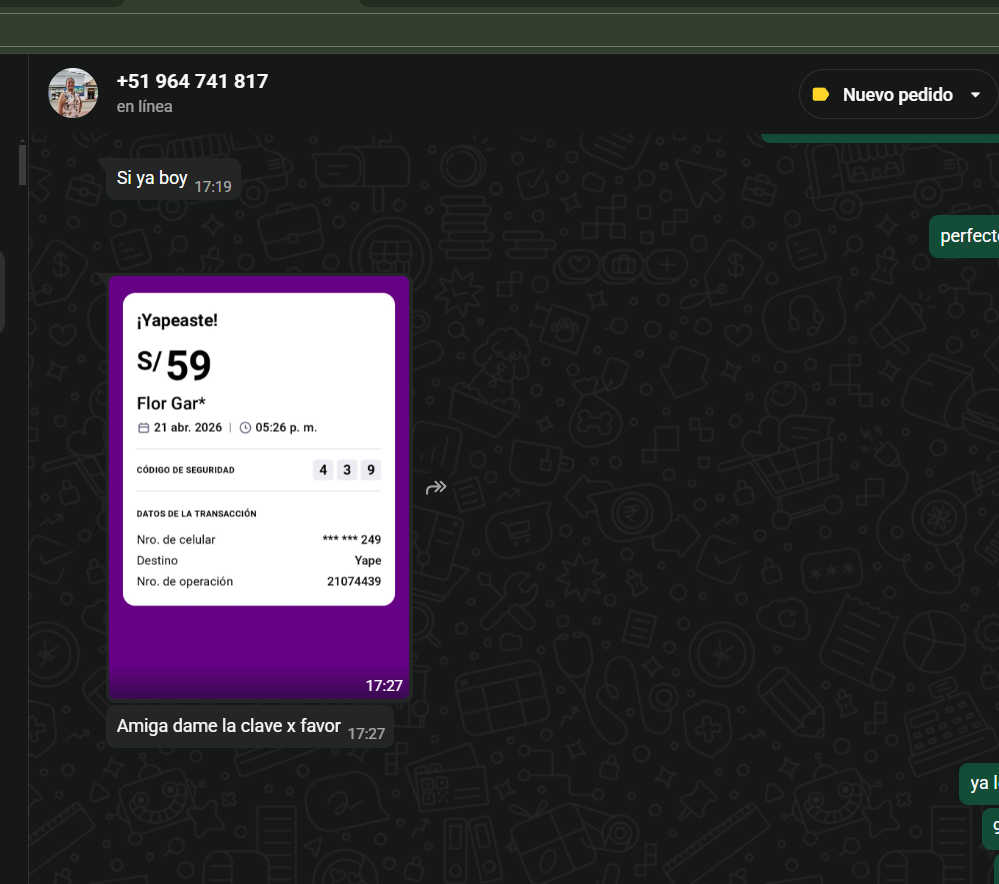Click operation number 21074439 in the receipt

coord(353,581)
